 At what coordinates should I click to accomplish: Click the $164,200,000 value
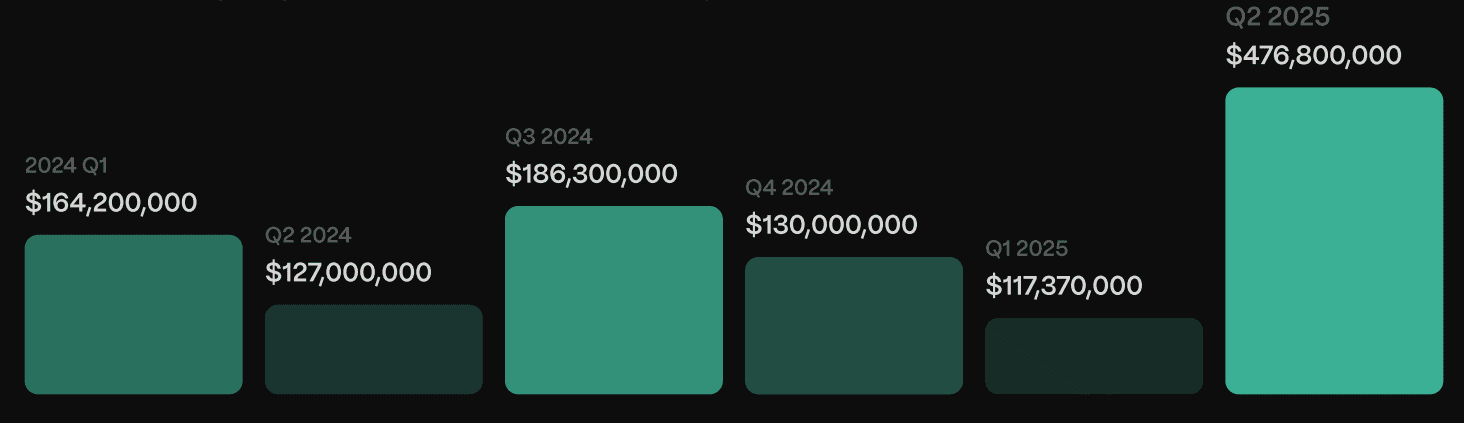click(111, 203)
